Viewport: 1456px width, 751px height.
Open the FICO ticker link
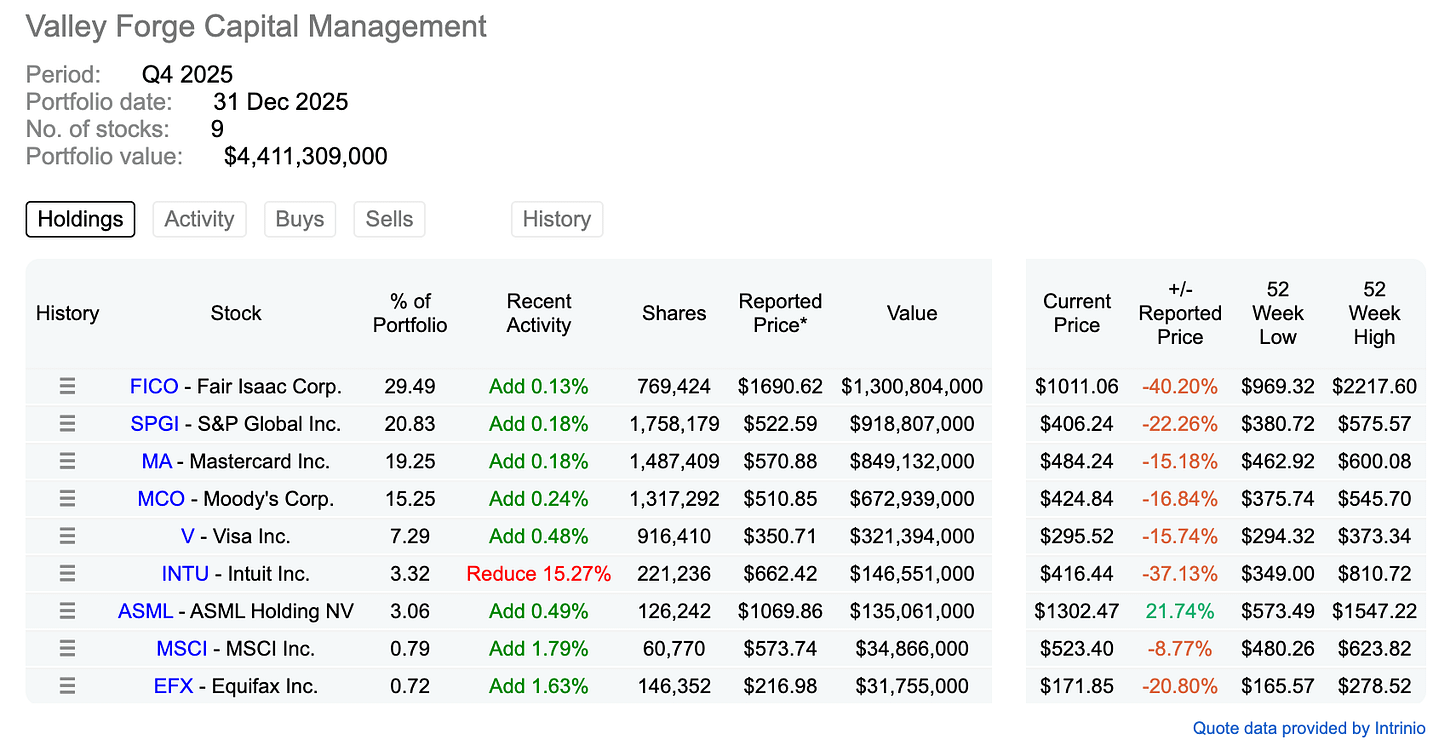154,386
